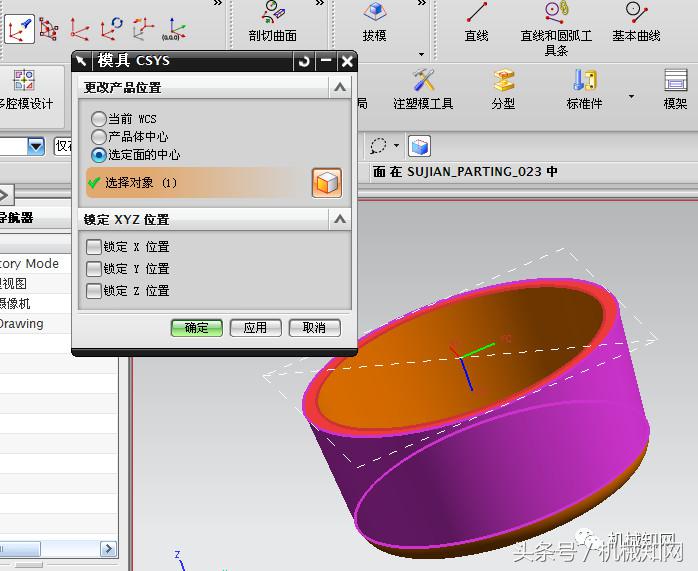The height and width of the screenshot is (571, 698).
Task: Open small dropdown arrow below 拔模 group
Action: pyautogui.click(x=421, y=55)
